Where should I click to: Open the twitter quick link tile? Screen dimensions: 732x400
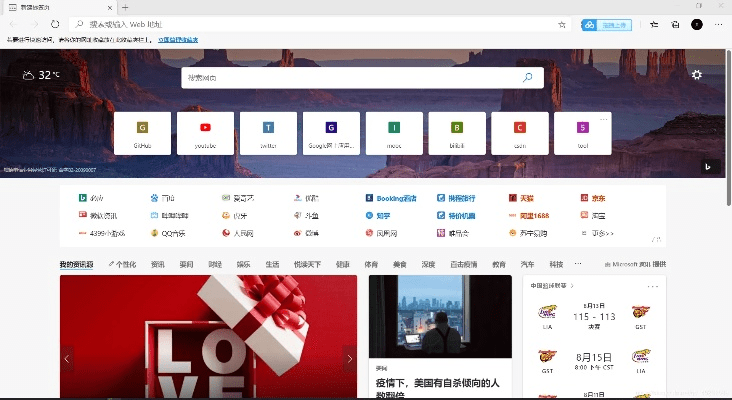click(268, 133)
